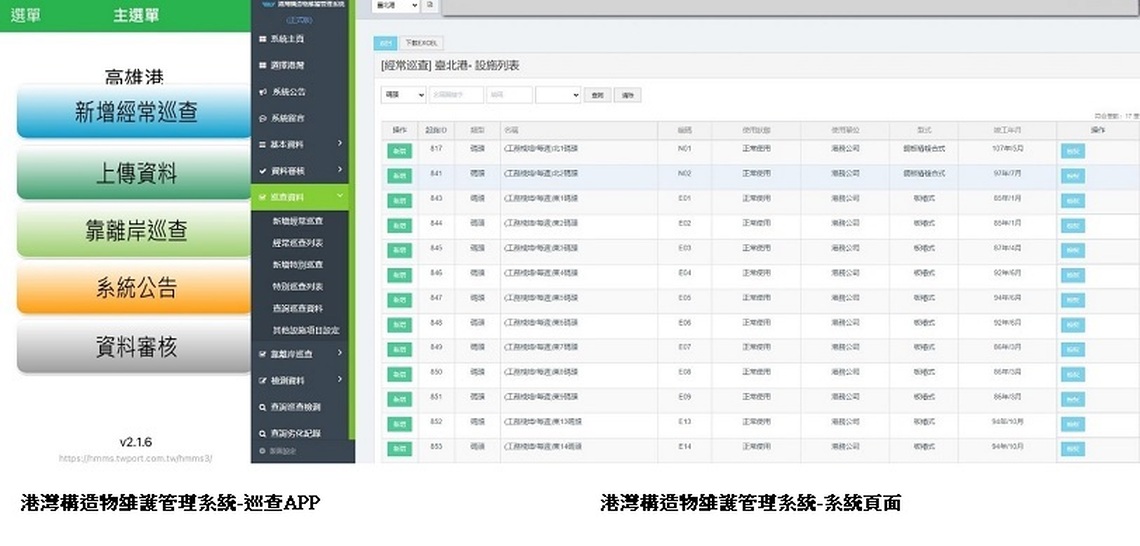This screenshot has height=546, width=1140.
Task: Click the chat icon beside sidebar 系統留言
Action: pos(262,118)
